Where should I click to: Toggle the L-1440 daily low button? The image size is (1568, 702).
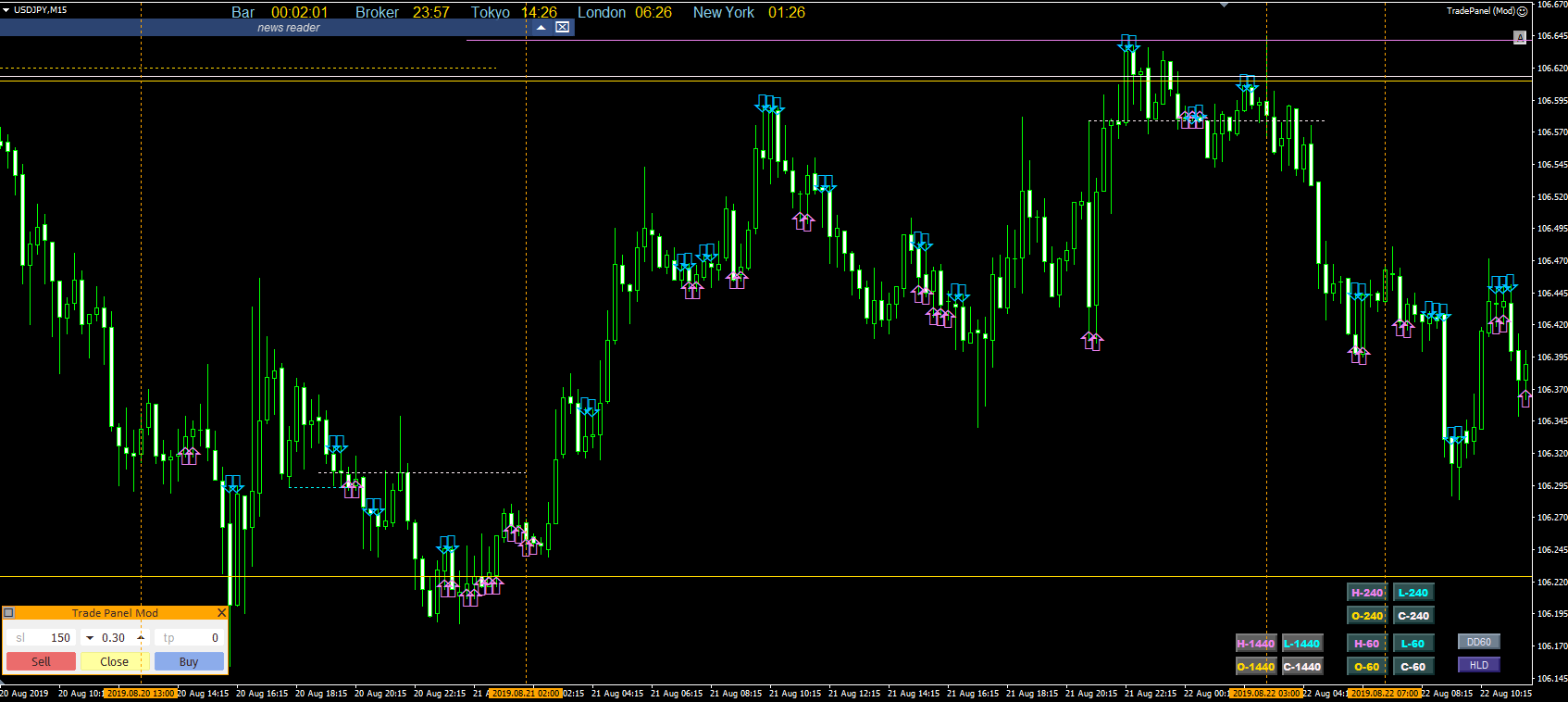(1301, 644)
